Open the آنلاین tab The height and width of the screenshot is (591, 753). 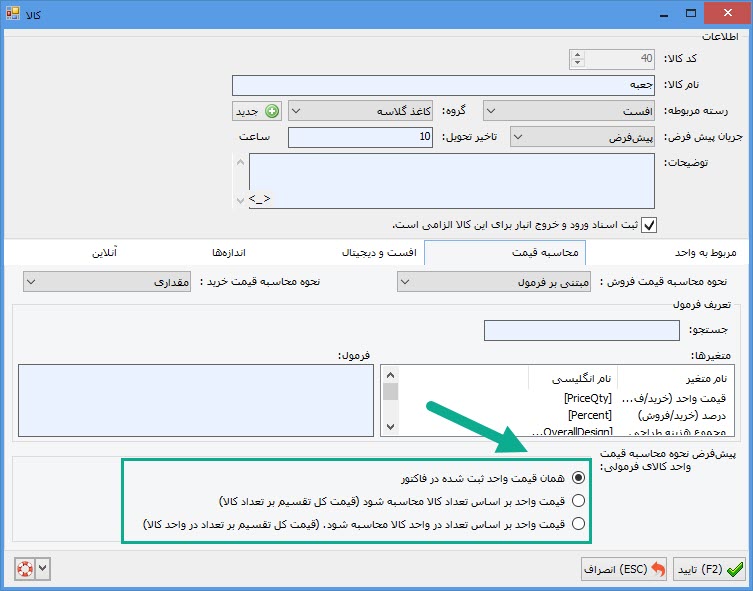[104, 253]
